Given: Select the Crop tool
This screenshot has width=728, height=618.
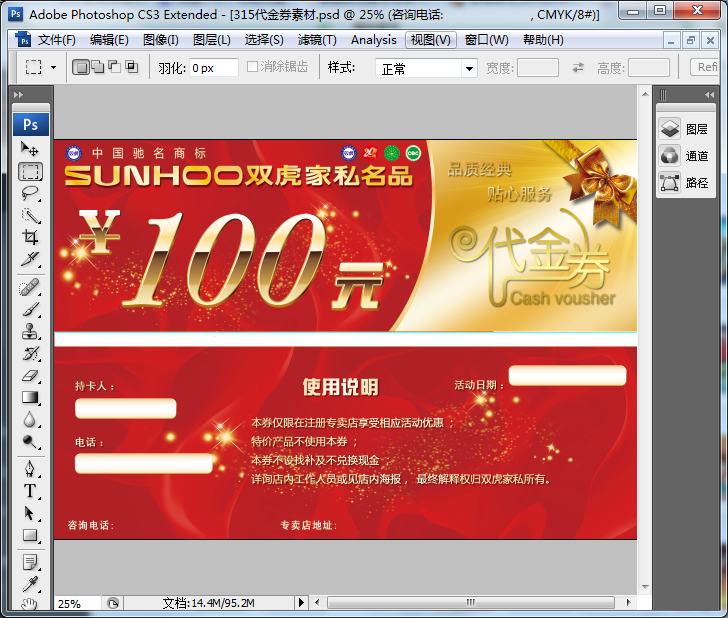Looking at the screenshot, I should pos(30,237).
